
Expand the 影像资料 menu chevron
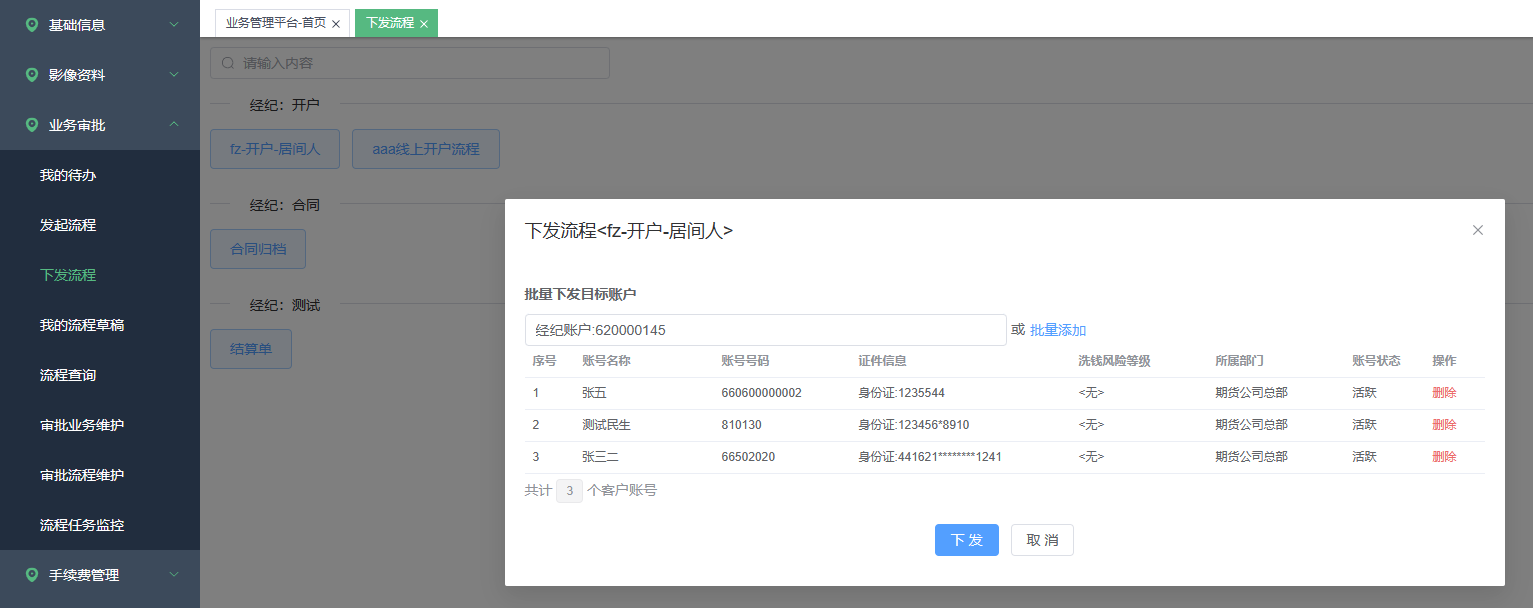point(174,74)
